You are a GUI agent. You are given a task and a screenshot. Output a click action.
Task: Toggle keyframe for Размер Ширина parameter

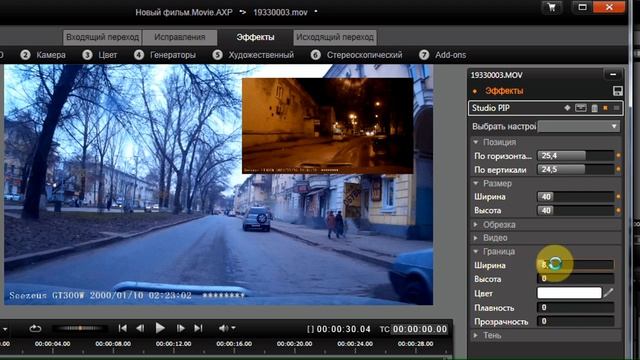coord(618,197)
